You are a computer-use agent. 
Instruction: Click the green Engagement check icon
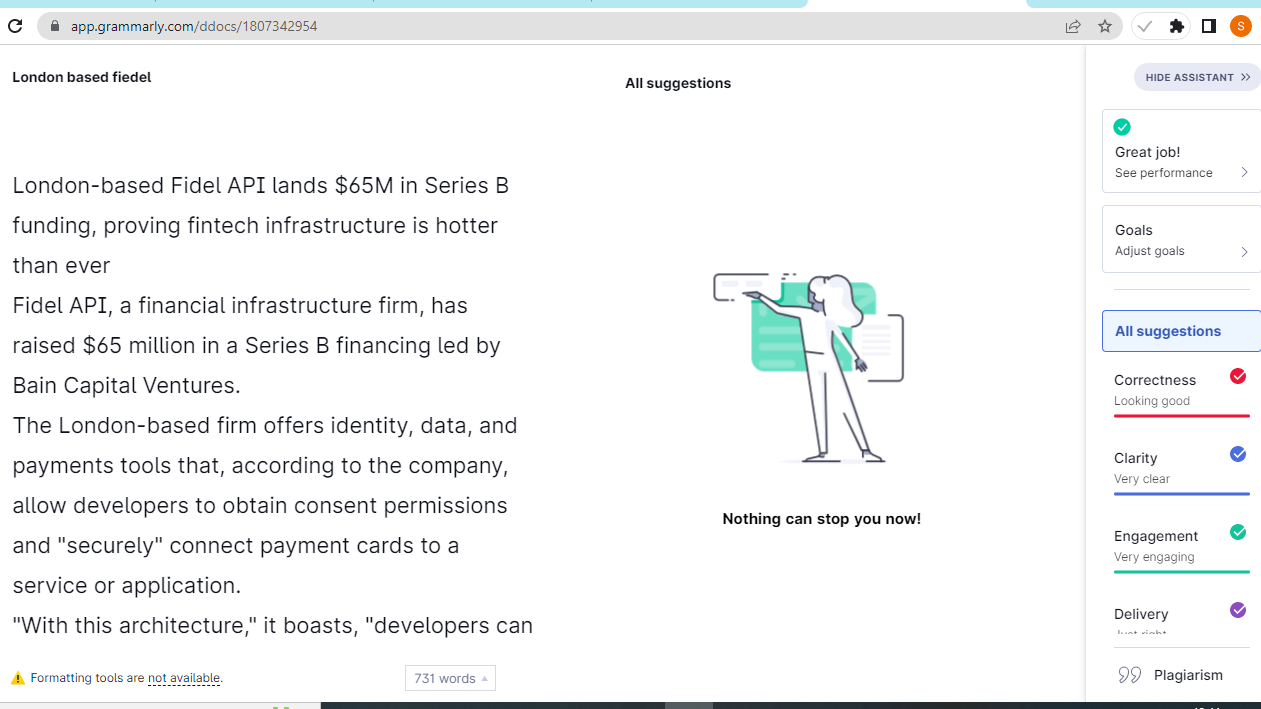pyautogui.click(x=1238, y=532)
